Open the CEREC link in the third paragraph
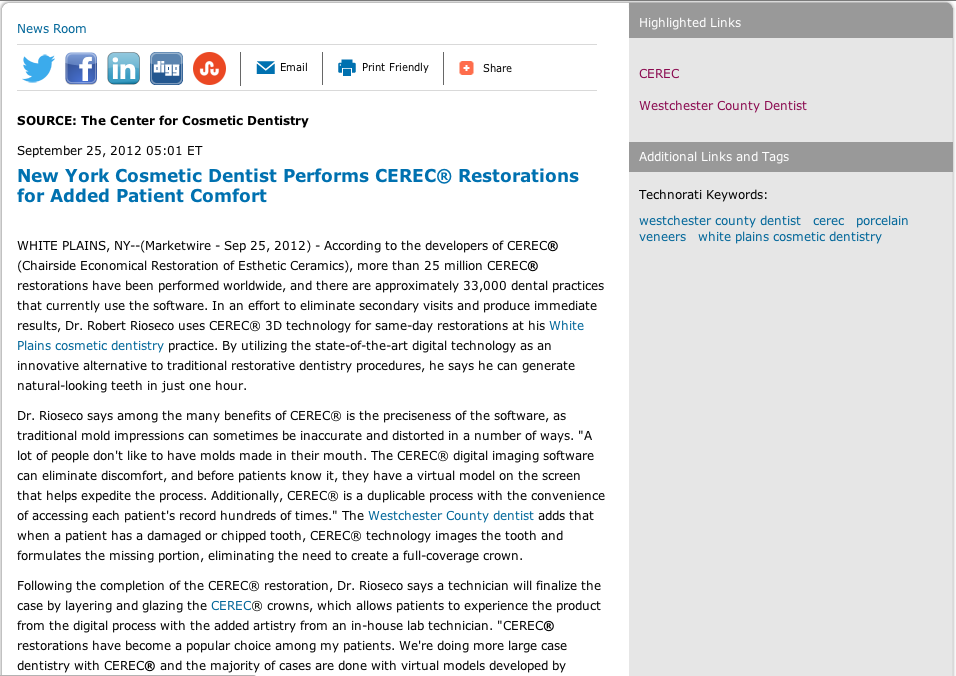The height and width of the screenshot is (676, 956). click(231, 606)
